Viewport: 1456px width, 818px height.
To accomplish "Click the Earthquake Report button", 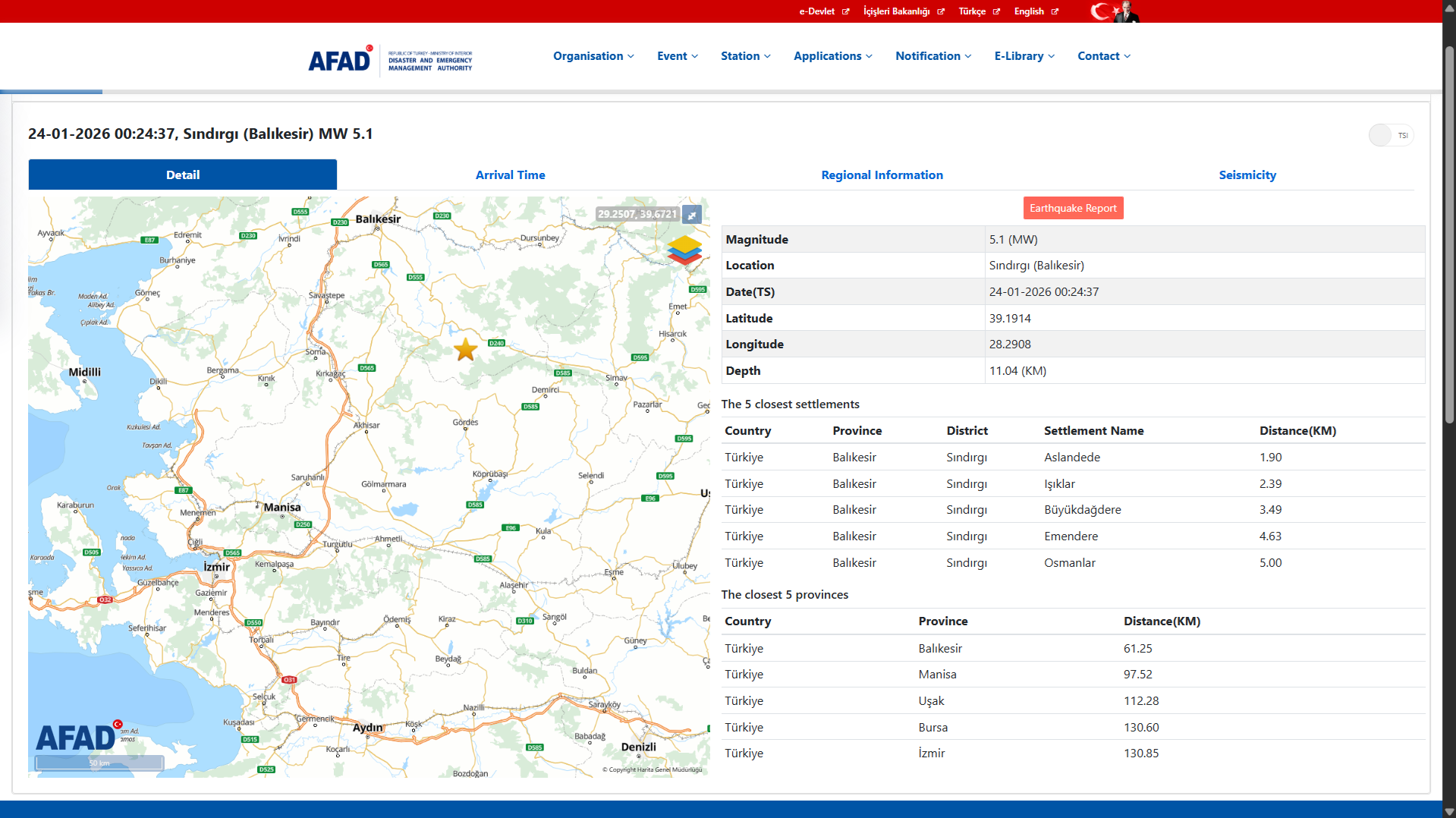I will 1073,209.
